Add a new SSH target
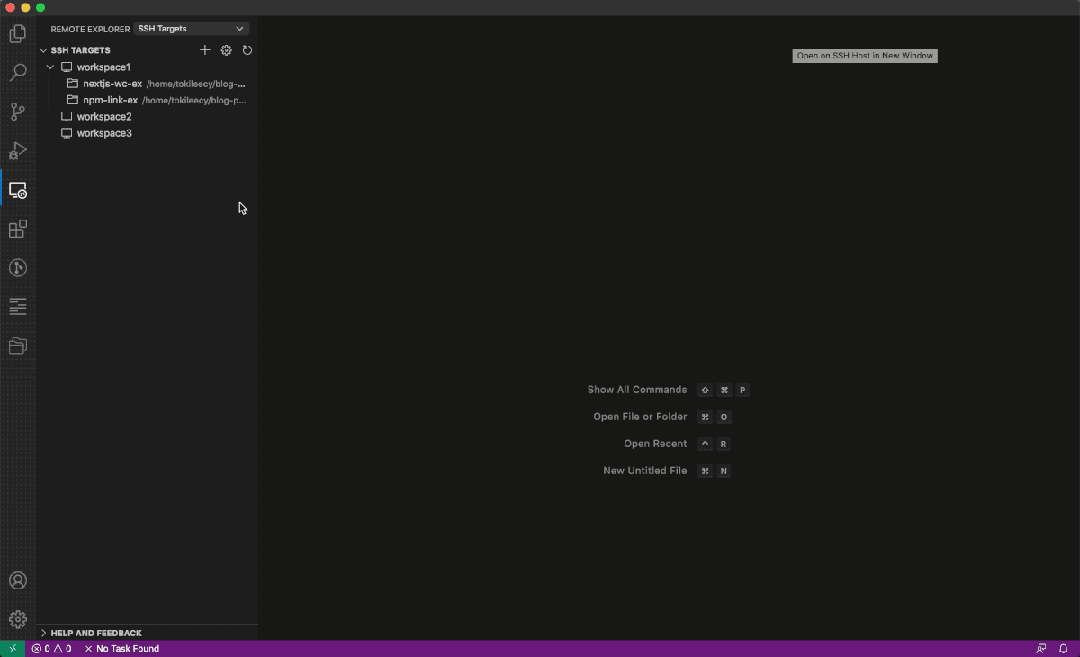Screen dimensions: 1080x657 tap(205, 49)
